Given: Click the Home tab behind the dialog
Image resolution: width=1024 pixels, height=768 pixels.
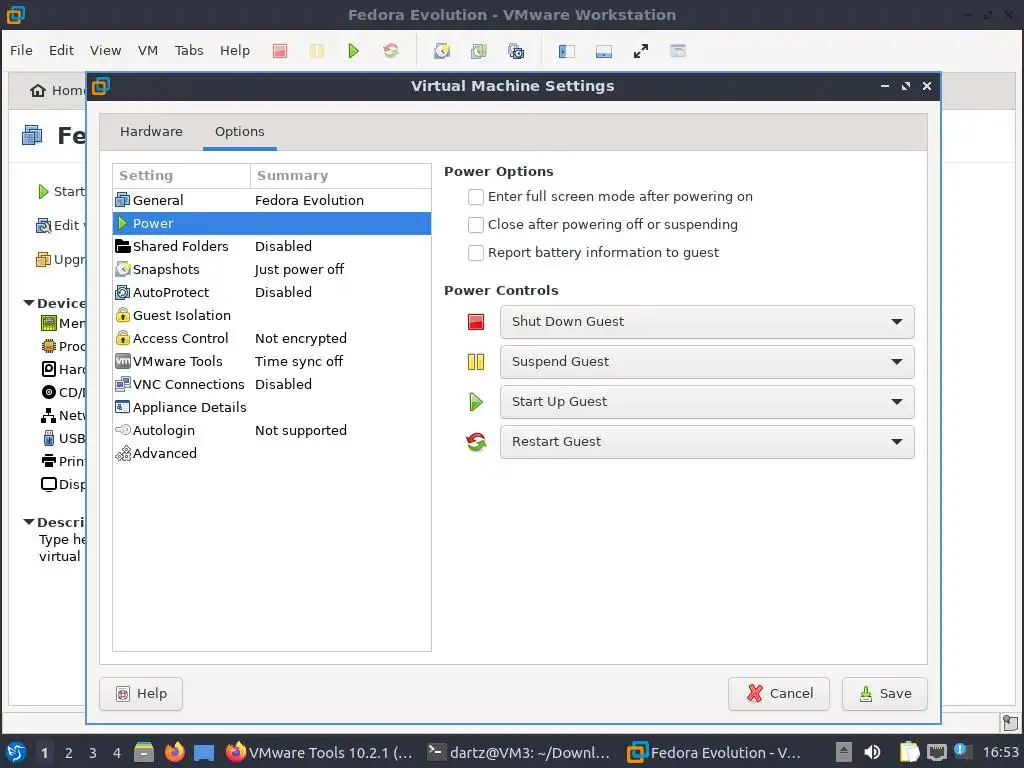Looking at the screenshot, I should 56,91.
